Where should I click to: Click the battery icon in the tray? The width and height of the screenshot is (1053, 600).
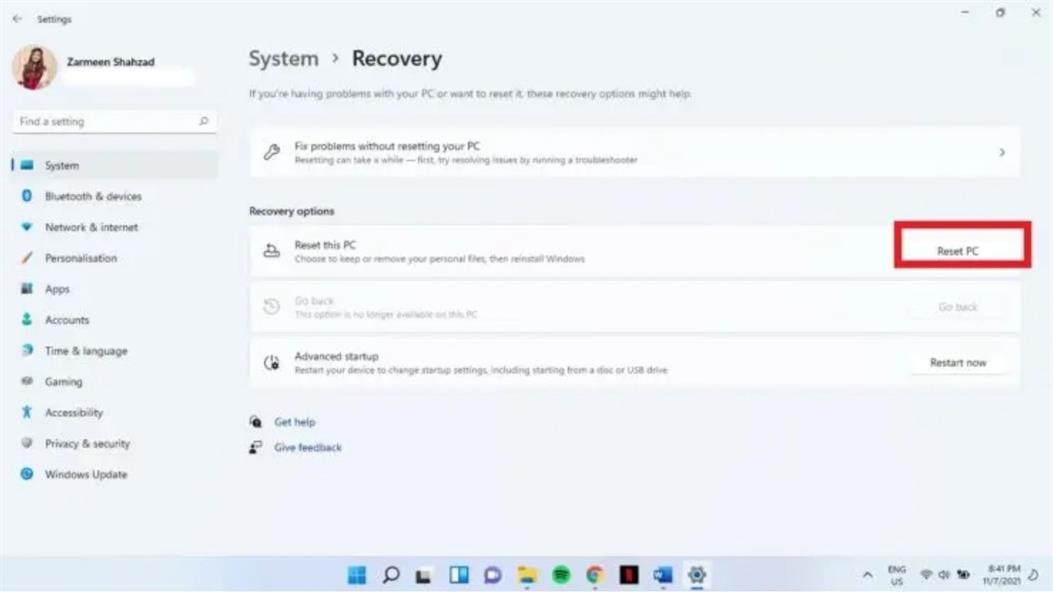[x=964, y=575]
